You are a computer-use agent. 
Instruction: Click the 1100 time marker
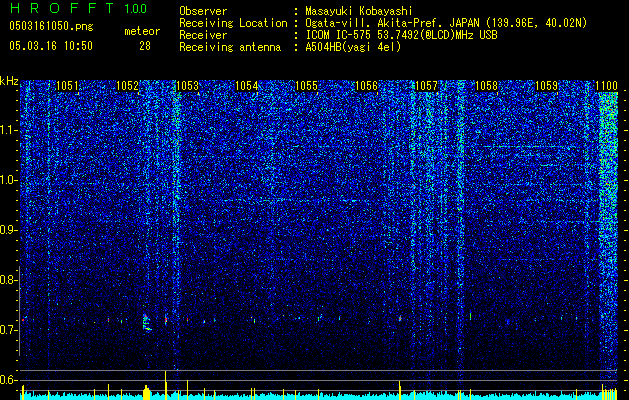[x=606, y=86]
